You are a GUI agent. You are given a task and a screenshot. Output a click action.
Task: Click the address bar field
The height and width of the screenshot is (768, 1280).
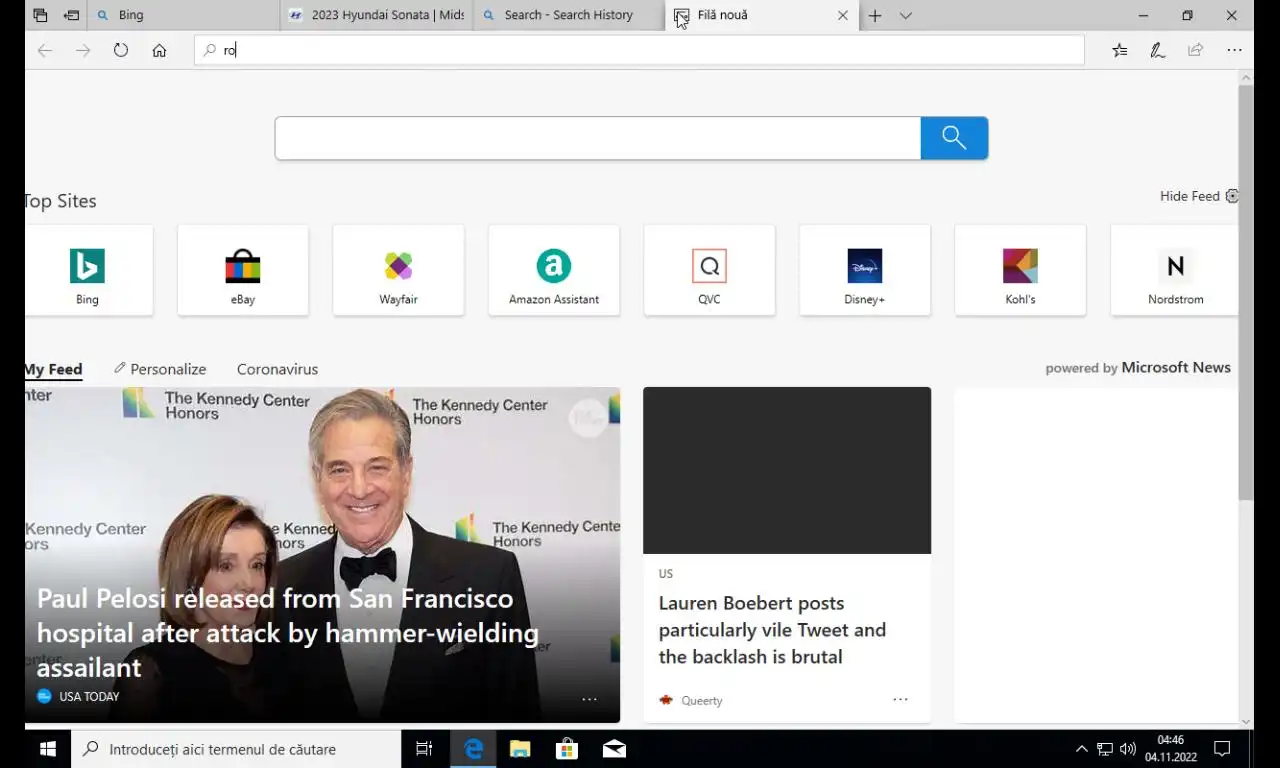coord(640,50)
